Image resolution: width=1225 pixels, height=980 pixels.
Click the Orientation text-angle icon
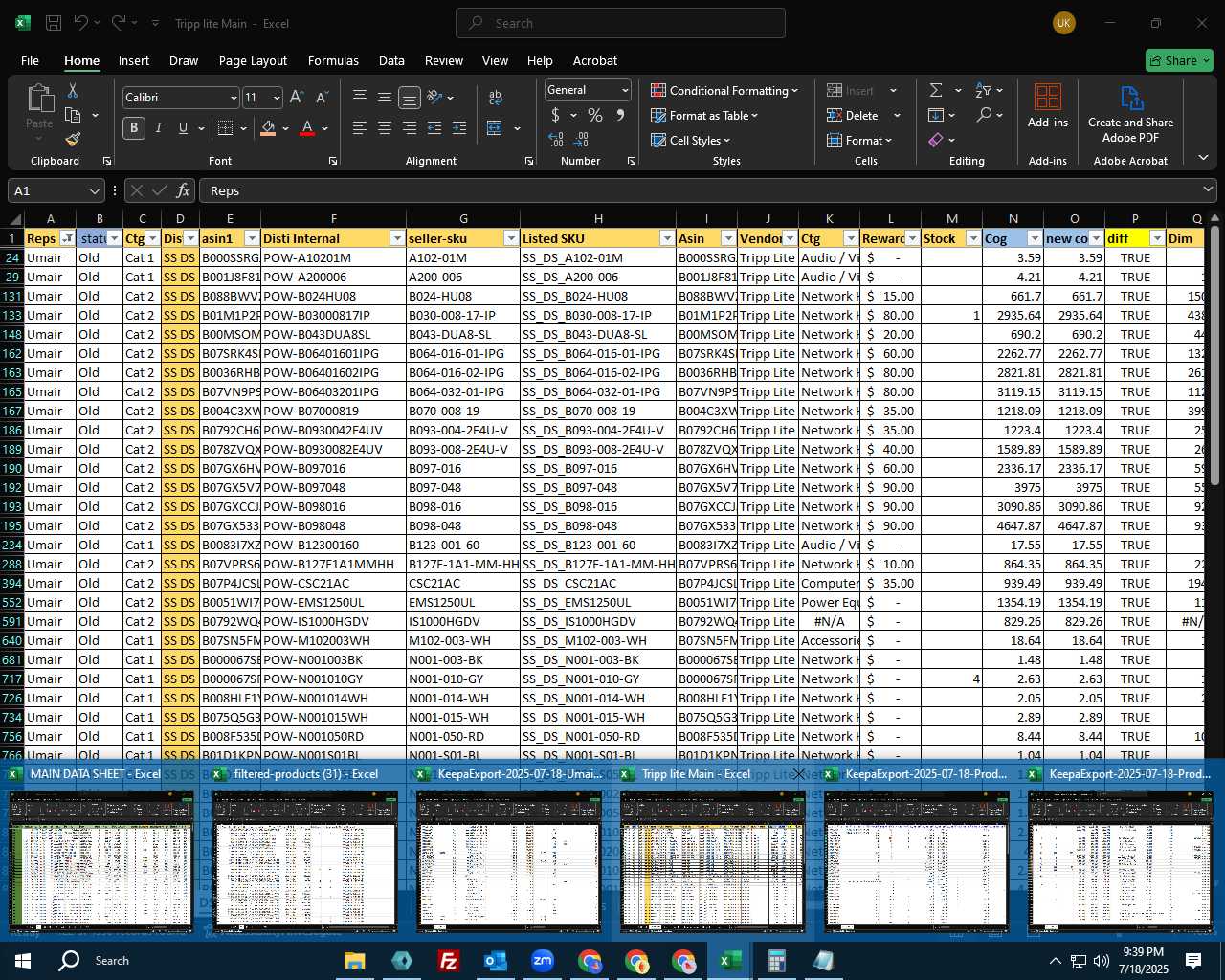(x=435, y=97)
